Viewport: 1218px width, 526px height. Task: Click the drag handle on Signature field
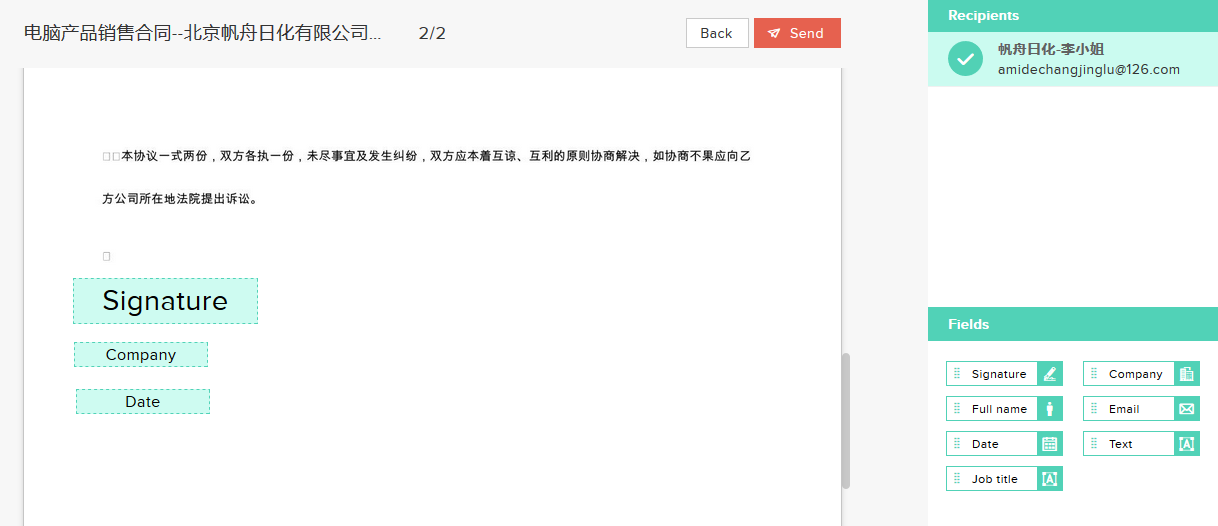coord(957,374)
